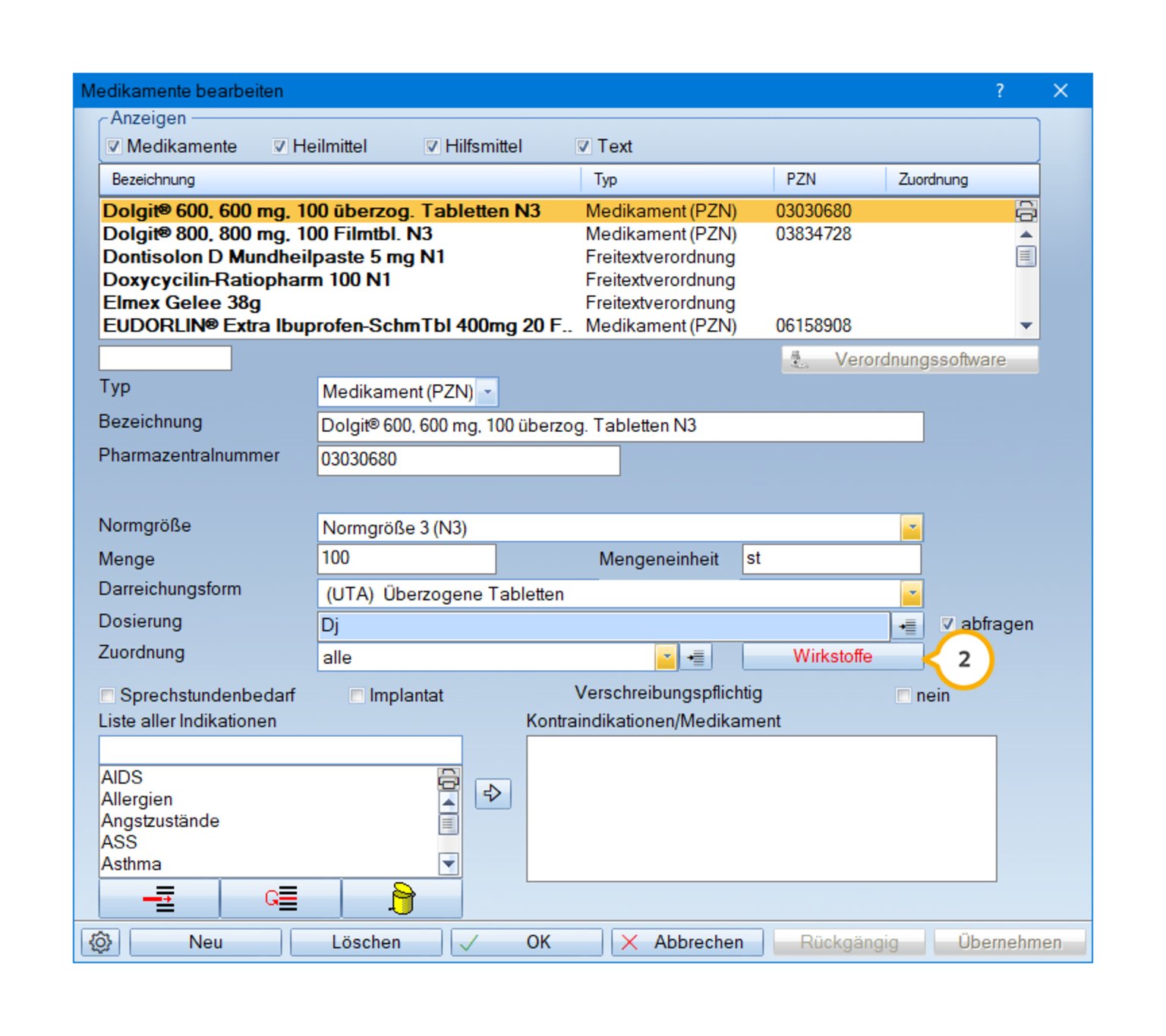This screenshot has width=1166, height=1036.
Task: Click the yellow trash bin icon button
Action: [402, 899]
